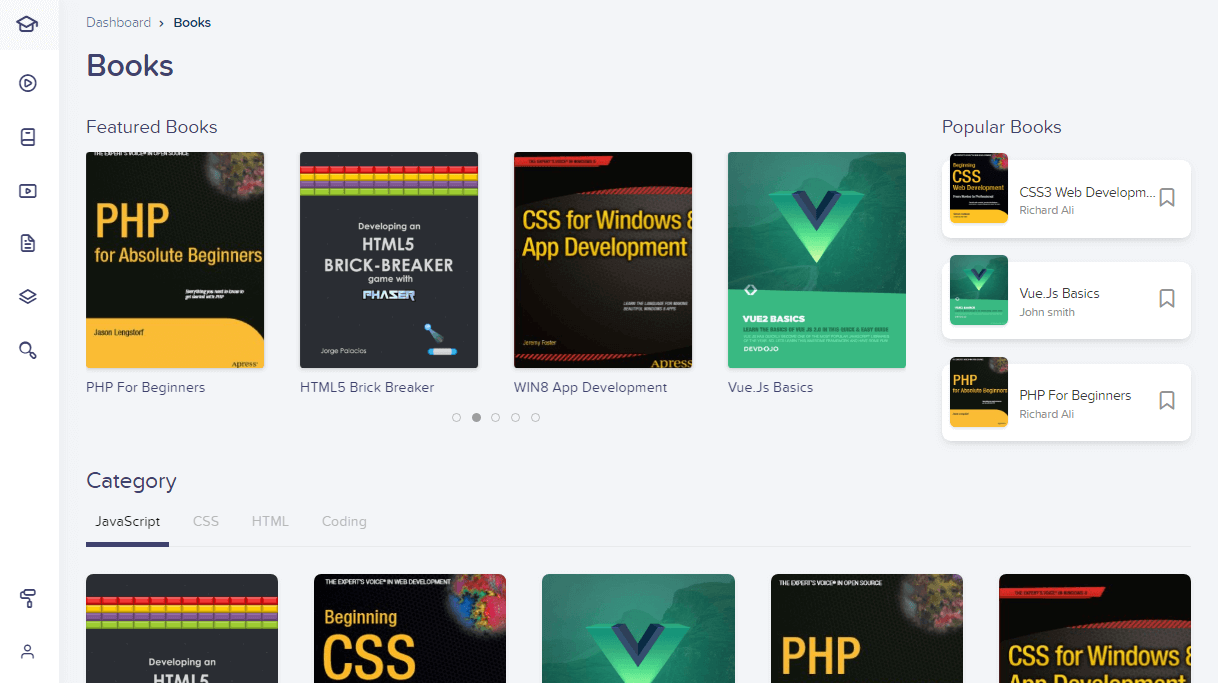Open search using the magnifier icon
This screenshot has width=1218, height=683.
click(28, 349)
